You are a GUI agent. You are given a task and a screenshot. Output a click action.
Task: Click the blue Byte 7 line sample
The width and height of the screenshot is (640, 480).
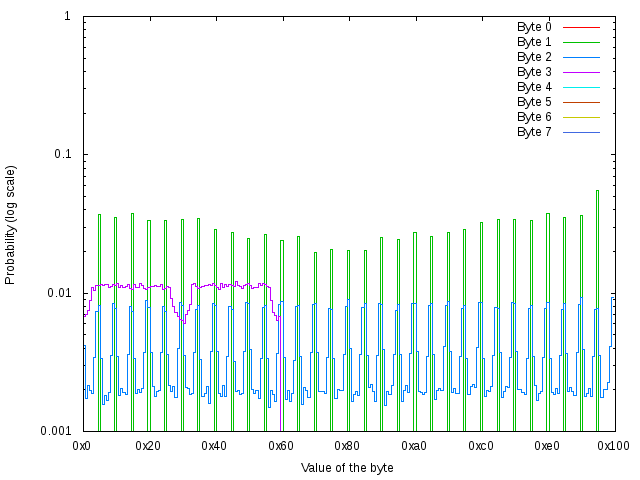point(581,132)
